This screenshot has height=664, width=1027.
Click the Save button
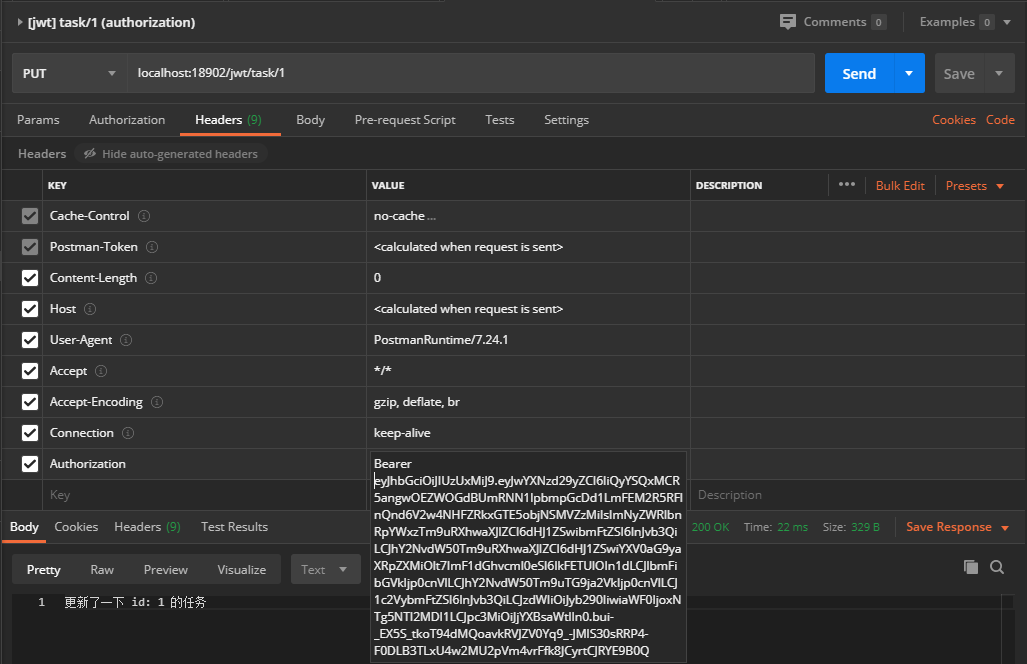coord(960,73)
